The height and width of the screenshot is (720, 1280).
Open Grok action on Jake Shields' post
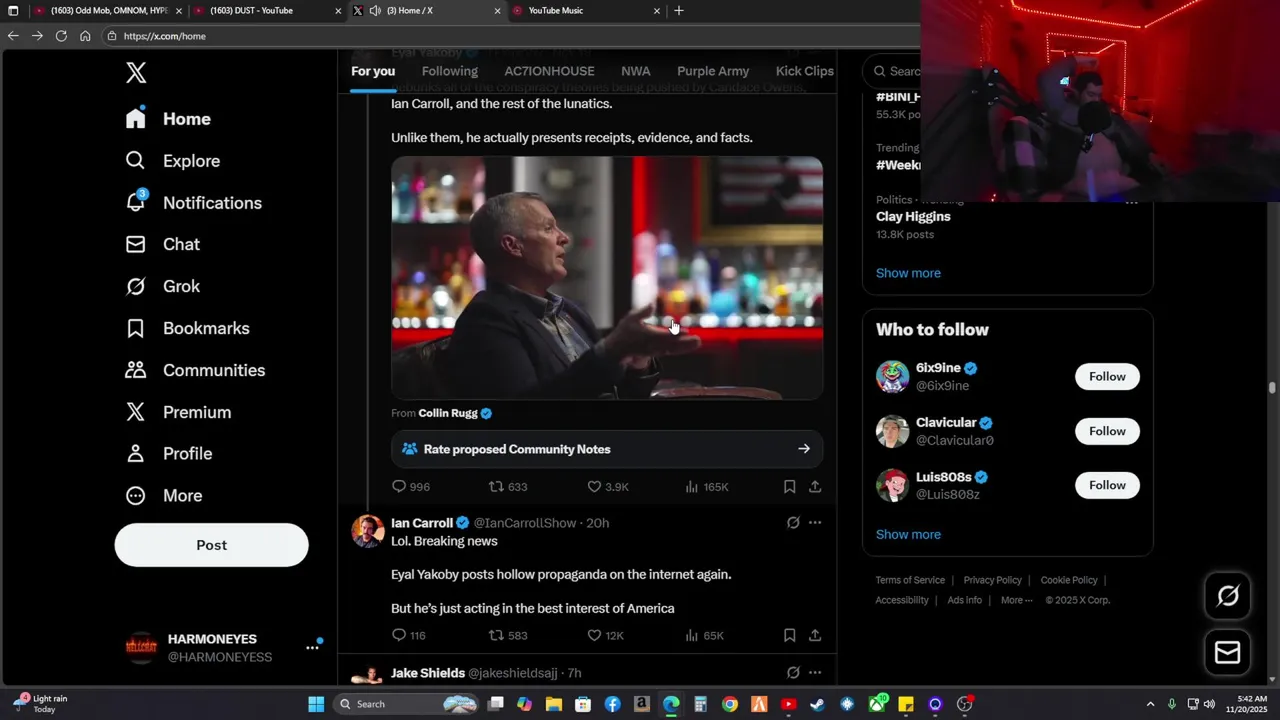tap(793, 673)
